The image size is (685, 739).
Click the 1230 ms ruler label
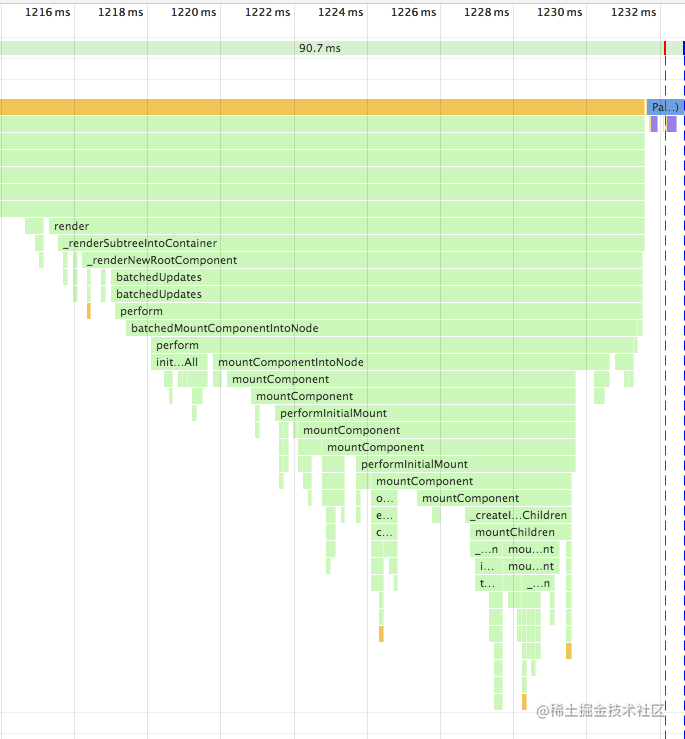(x=560, y=12)
